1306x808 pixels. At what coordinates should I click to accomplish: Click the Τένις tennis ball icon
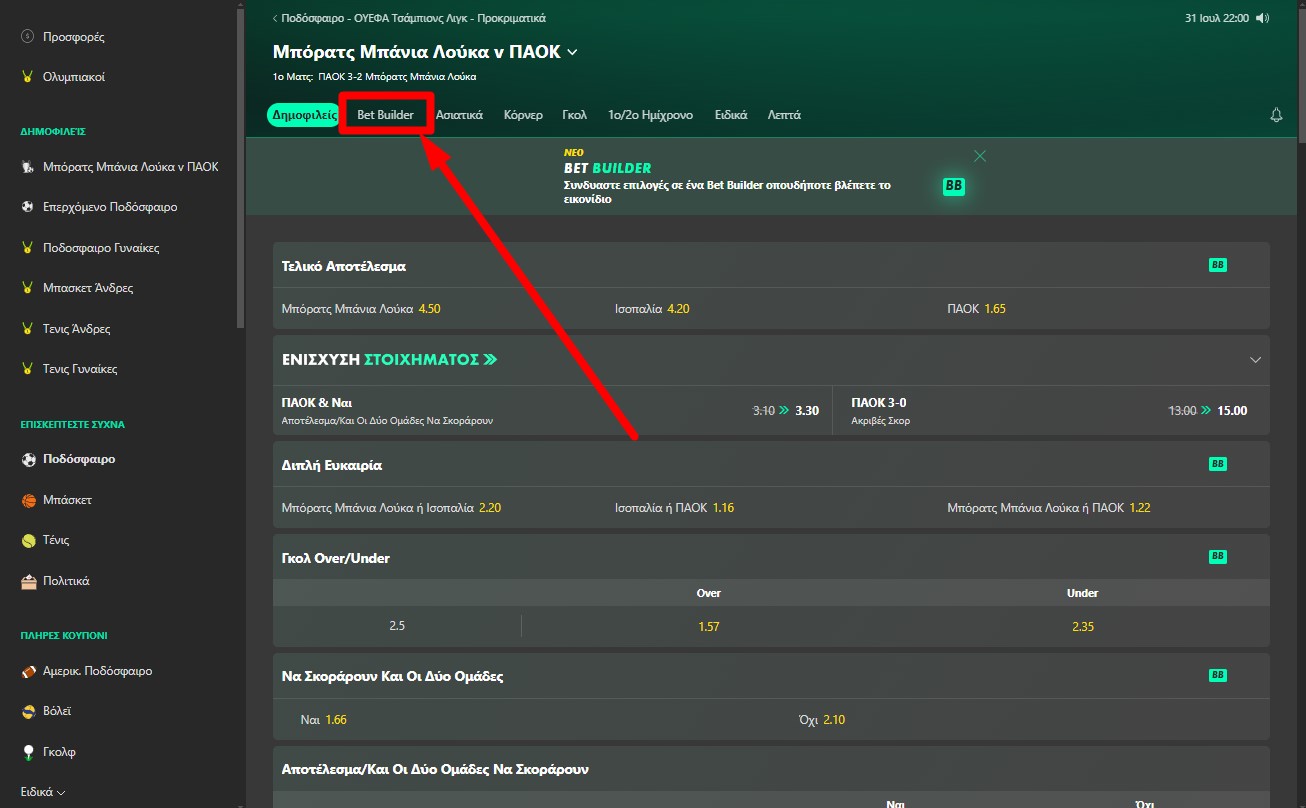28,540
